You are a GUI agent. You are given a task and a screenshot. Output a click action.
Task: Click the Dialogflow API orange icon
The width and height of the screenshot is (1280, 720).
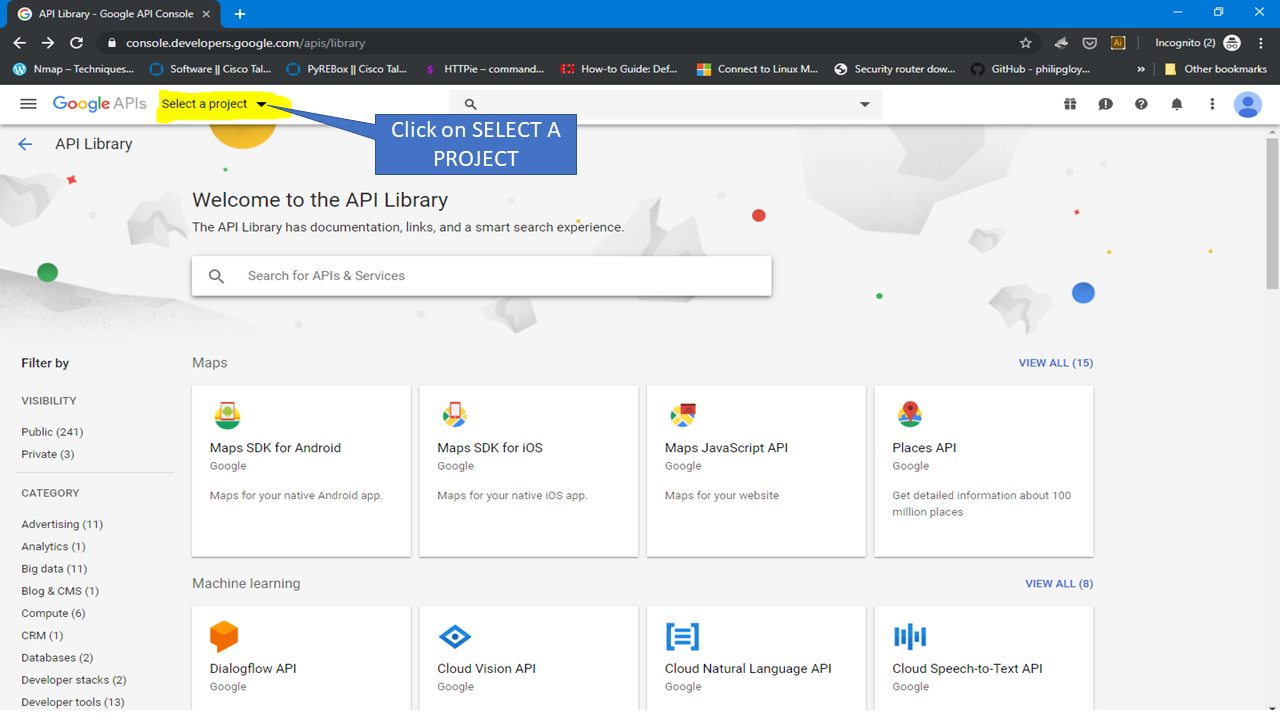(x=224, y=636)
